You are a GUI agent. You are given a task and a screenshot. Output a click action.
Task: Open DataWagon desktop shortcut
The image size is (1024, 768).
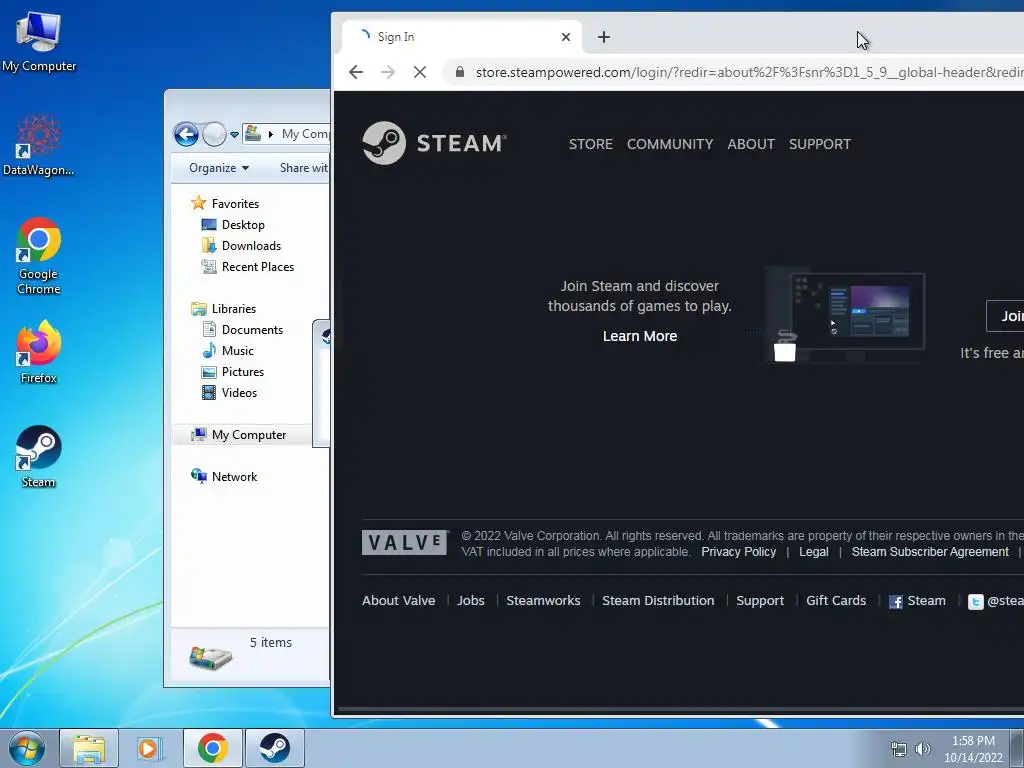(39, 145)
